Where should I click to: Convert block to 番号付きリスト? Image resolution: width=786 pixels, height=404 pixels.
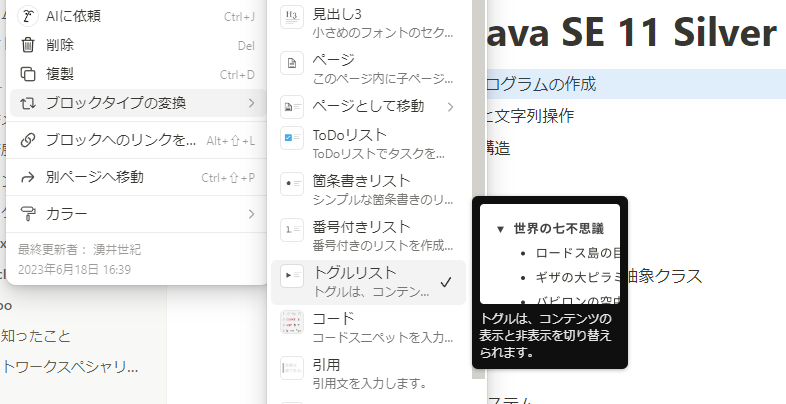[x=368, y=236]
